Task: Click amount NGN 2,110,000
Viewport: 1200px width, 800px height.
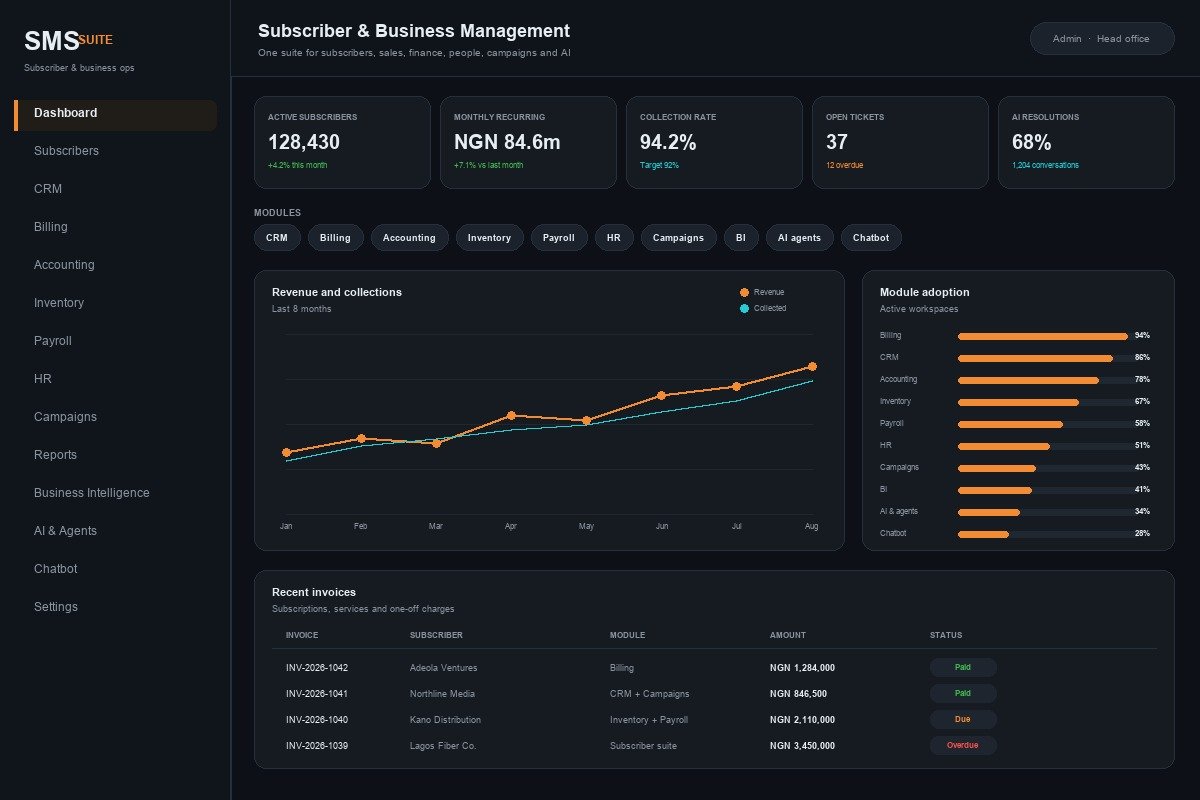Action: 802,720
